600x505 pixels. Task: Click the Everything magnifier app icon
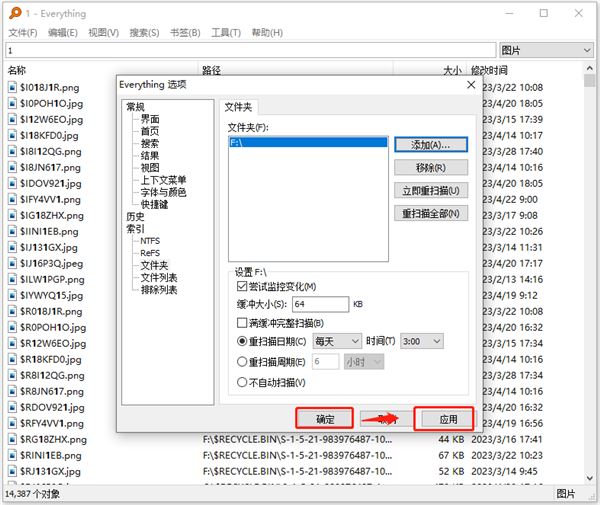[15, 13]
